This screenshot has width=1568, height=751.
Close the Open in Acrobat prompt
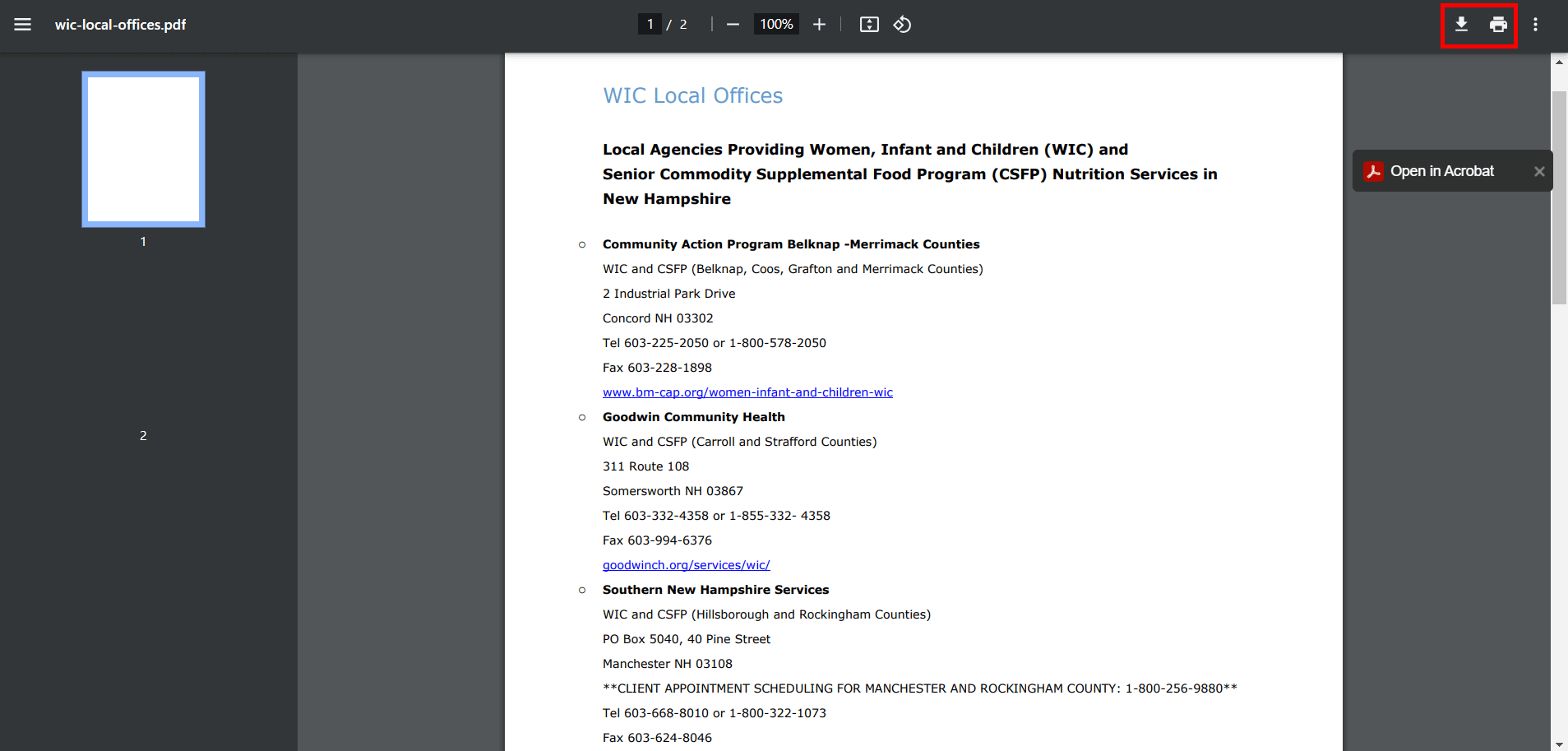1539,171
